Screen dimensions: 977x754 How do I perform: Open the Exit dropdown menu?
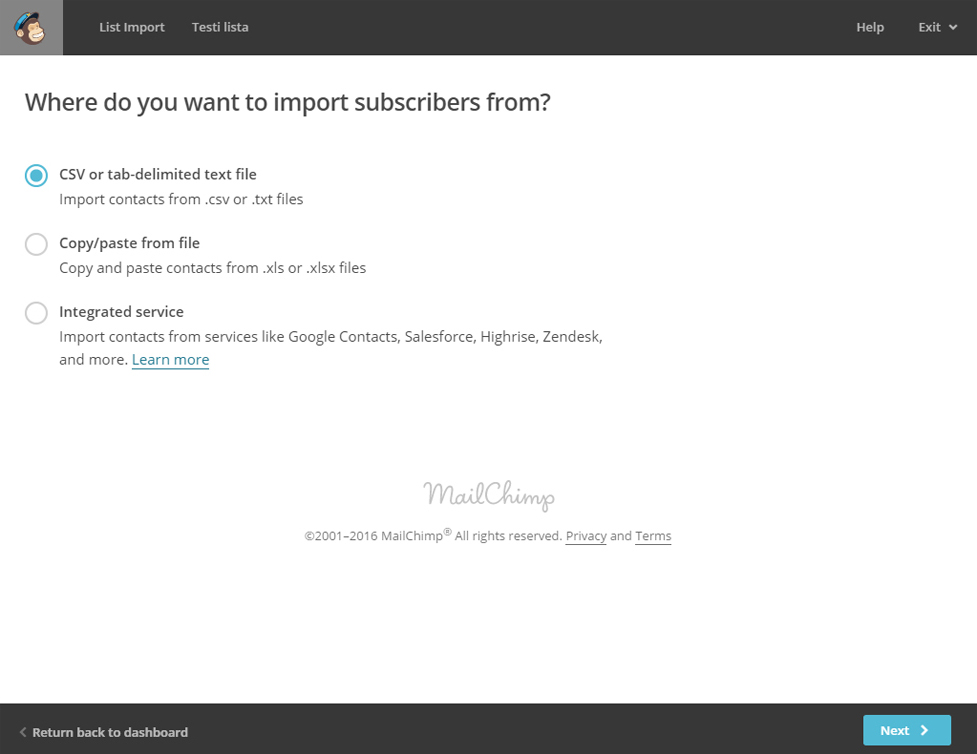(937, 27)
